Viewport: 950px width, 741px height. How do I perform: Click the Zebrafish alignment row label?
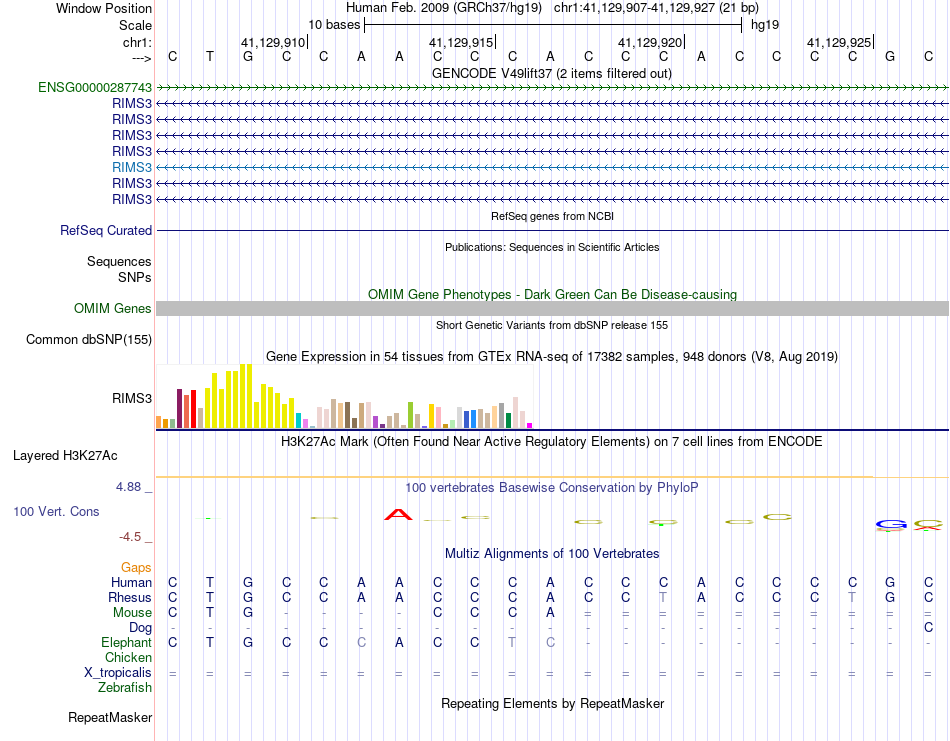tap(125, 688)
